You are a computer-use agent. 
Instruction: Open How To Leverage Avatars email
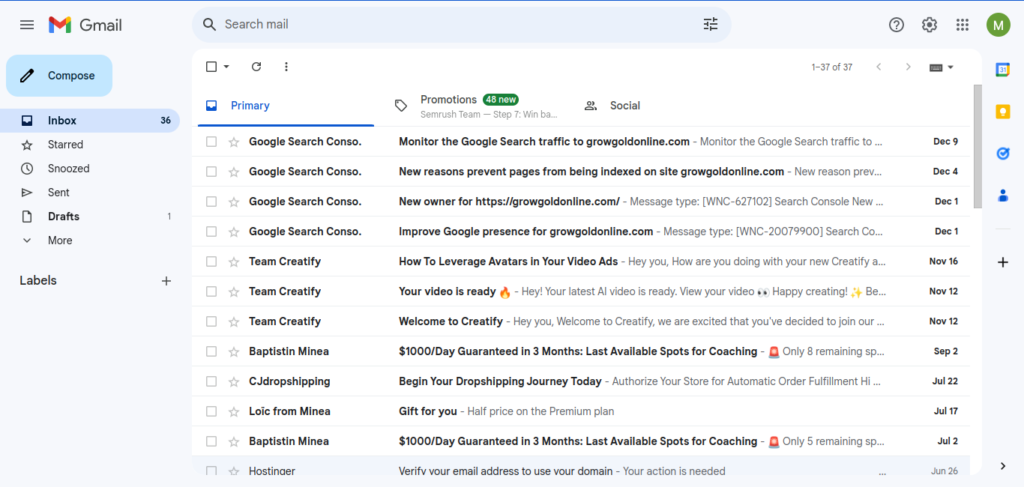581,262
